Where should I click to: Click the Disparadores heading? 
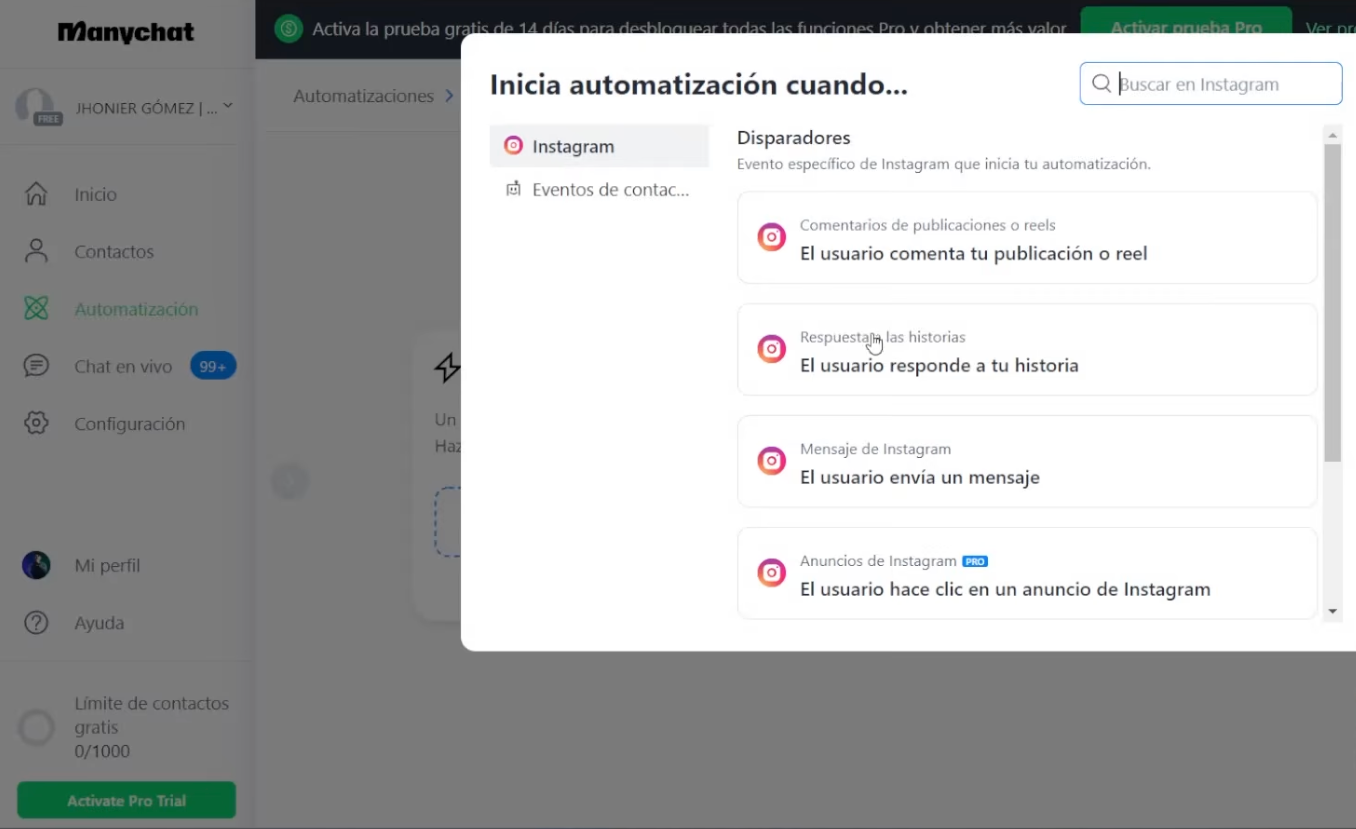click(793, 137)
